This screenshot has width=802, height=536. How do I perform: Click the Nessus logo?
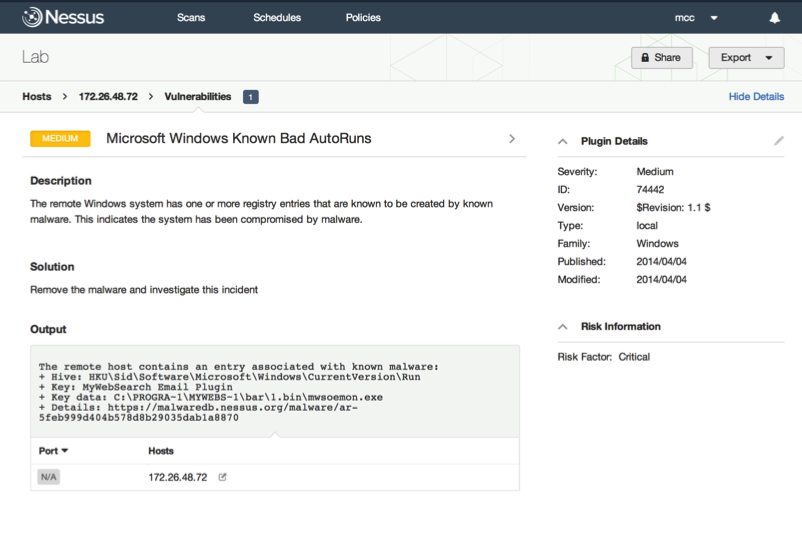(63, 17)
